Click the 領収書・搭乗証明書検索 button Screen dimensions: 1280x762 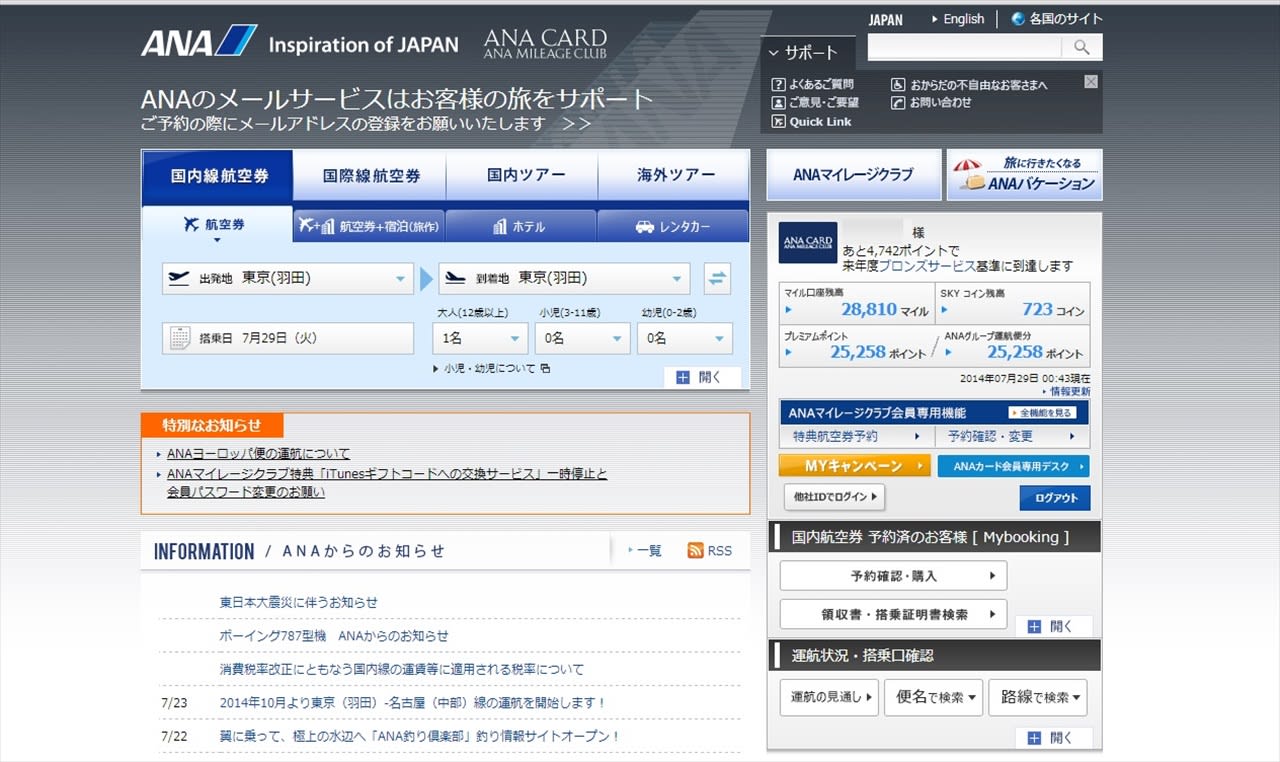tap(893, 614)
